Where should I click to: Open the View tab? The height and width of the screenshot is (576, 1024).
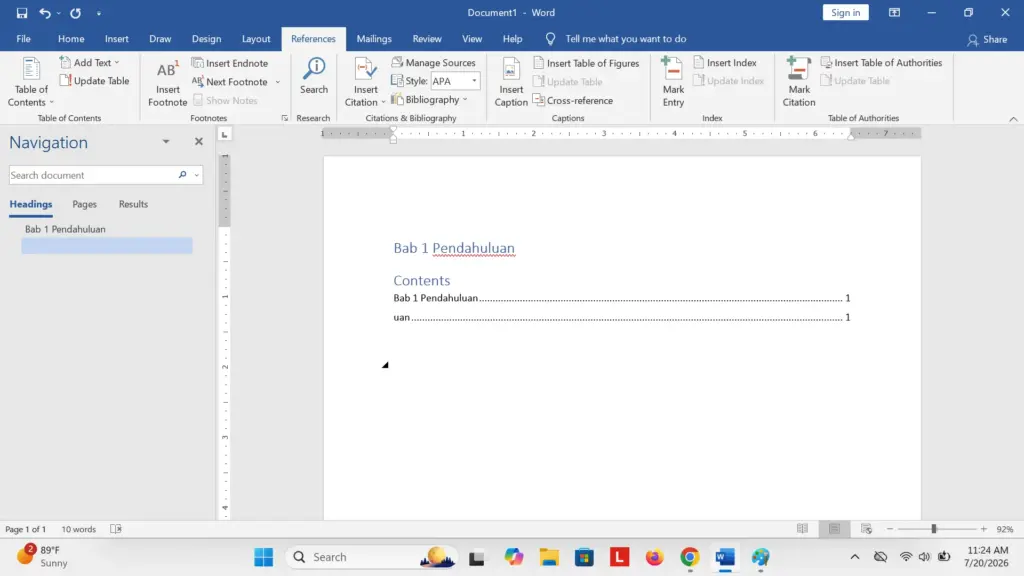(x=472, y=39)
